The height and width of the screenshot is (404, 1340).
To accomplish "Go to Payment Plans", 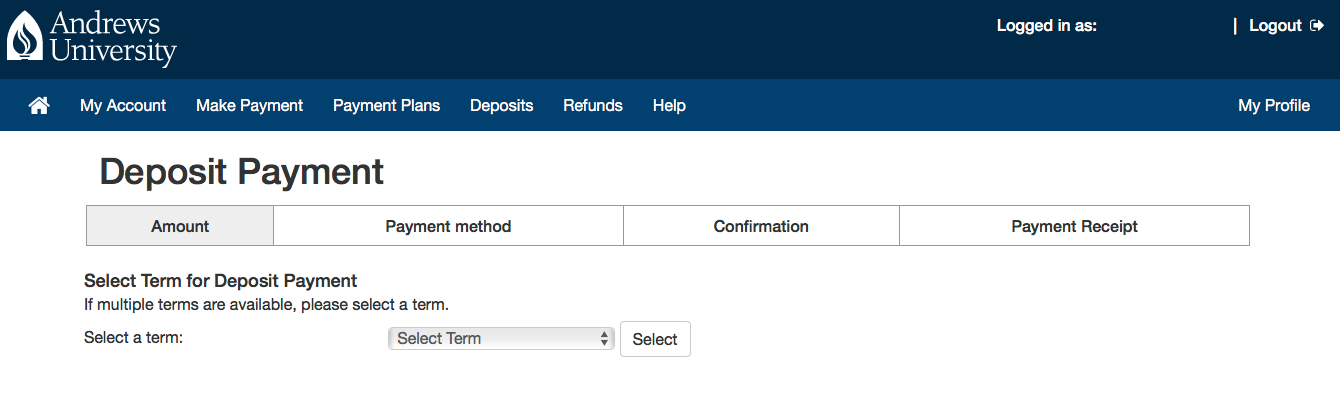I will tap(386, 105).
